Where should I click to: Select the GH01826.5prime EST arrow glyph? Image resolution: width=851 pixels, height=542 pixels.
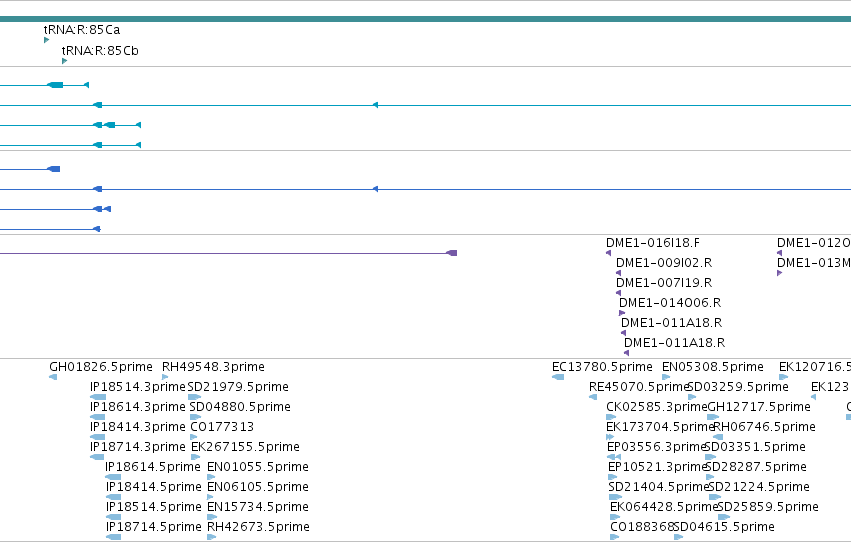(53, 377)
